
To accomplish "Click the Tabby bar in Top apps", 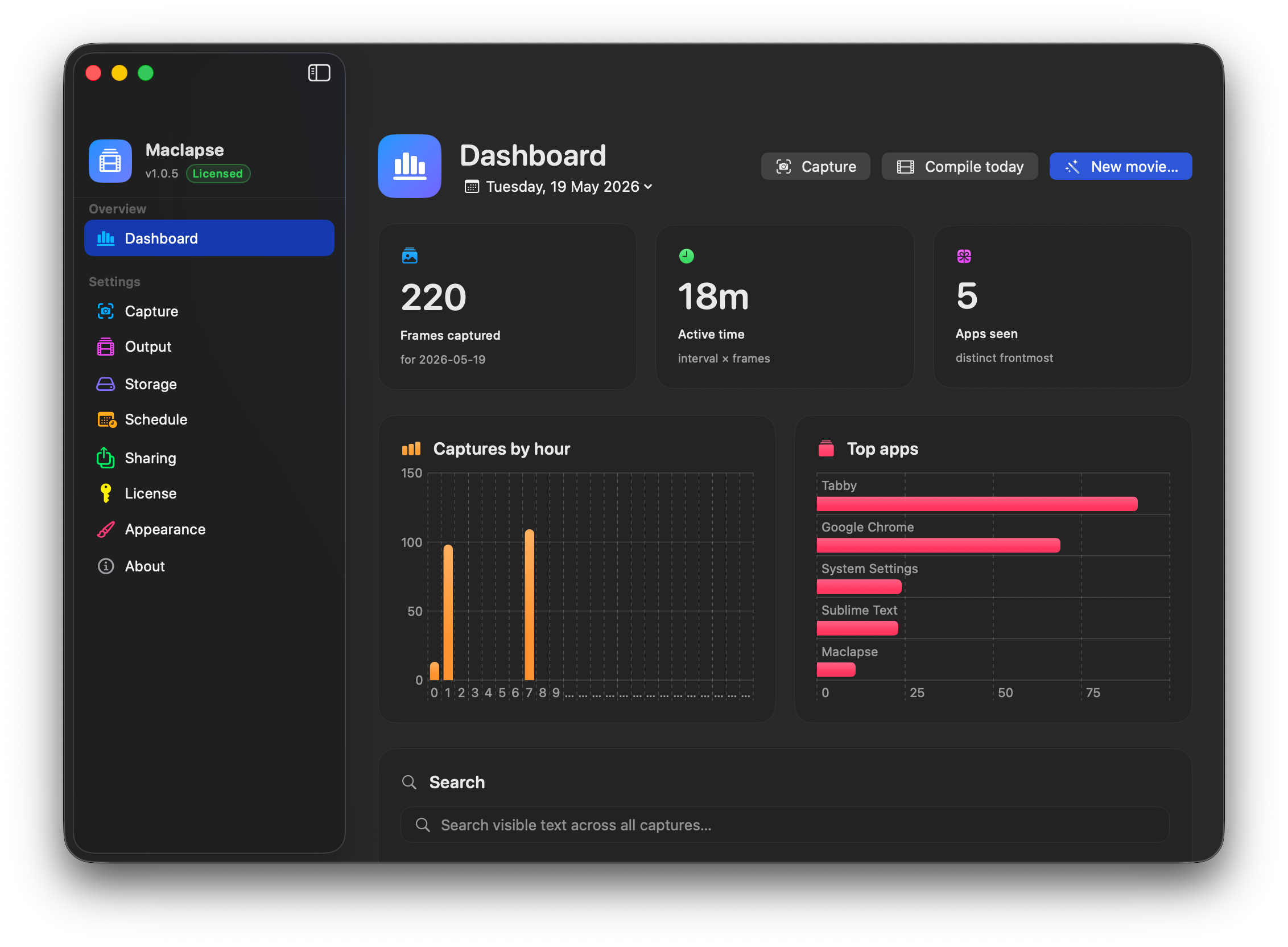I will point(977,504).
